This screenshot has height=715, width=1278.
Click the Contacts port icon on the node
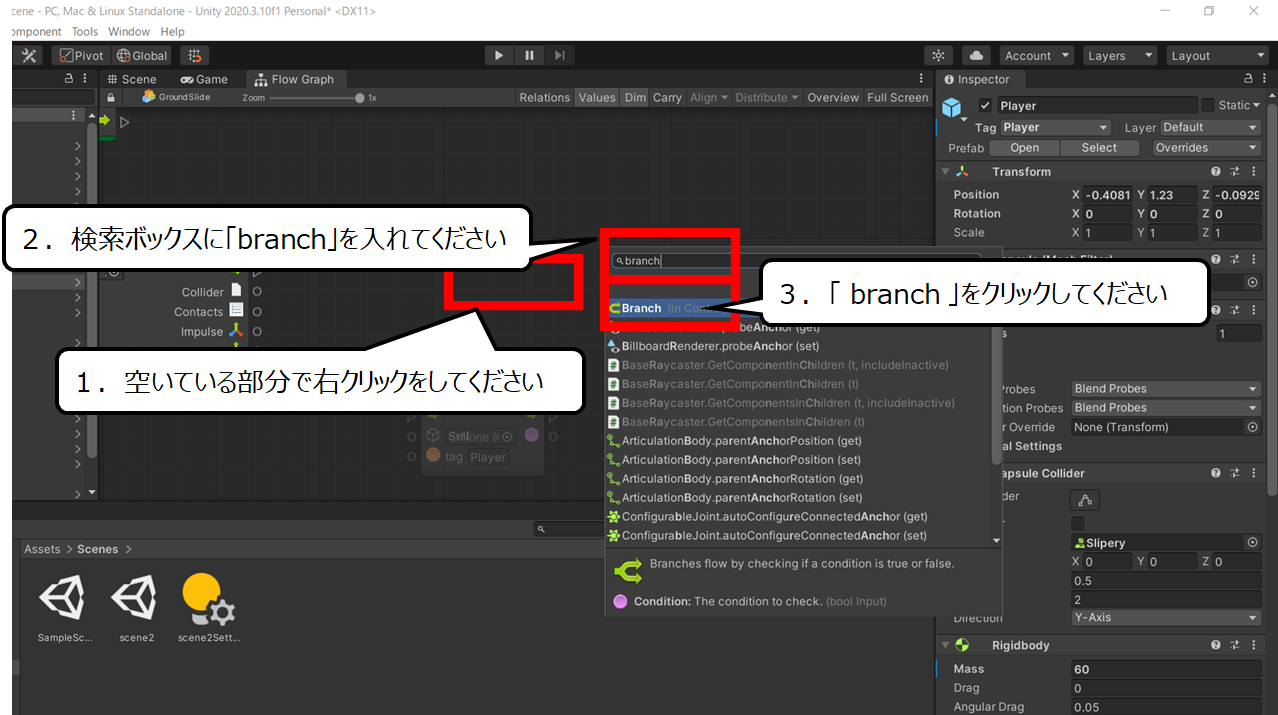tap(236, 311)
